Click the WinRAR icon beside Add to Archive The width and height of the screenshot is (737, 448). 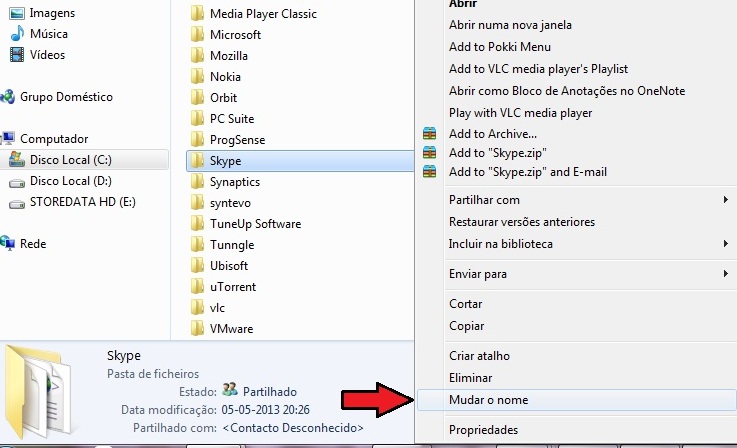429,134
